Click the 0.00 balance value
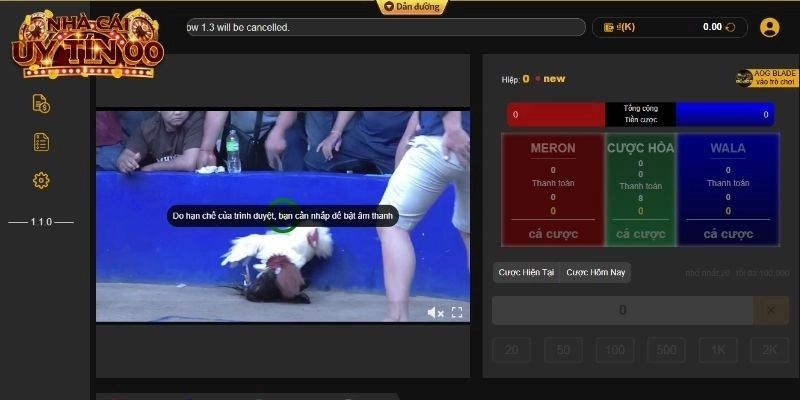 (x=712, y=28)
